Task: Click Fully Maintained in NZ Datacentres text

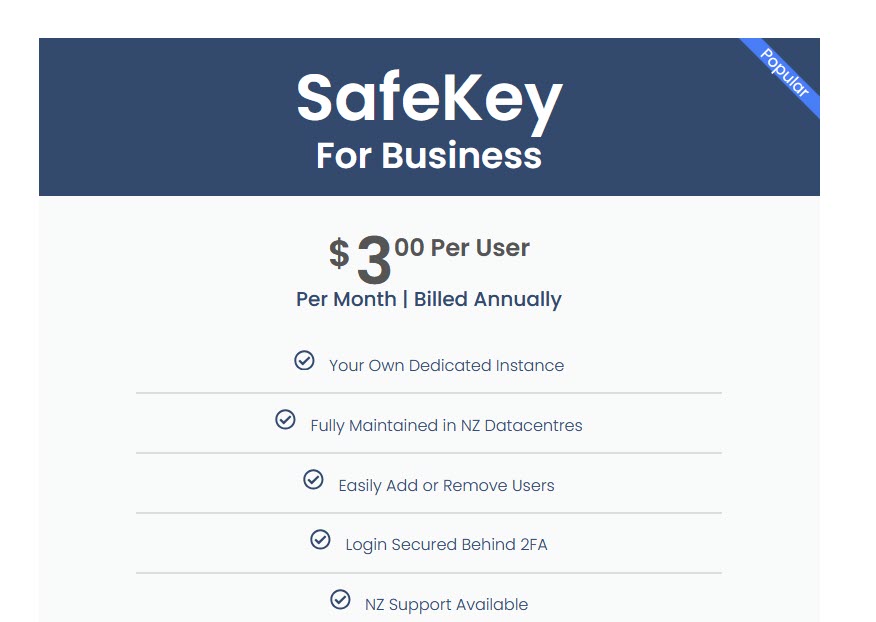Action: click(x=446, y=426)
